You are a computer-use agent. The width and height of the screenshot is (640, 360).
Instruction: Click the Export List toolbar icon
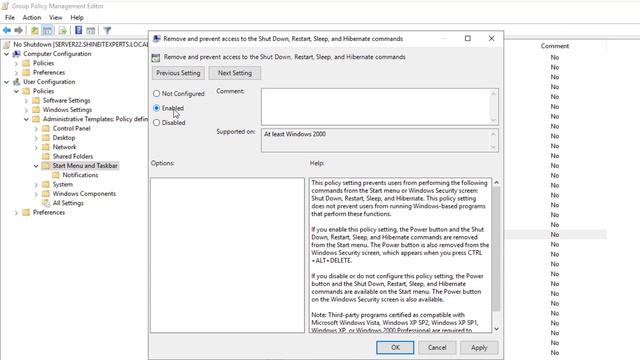pos(62,31)
